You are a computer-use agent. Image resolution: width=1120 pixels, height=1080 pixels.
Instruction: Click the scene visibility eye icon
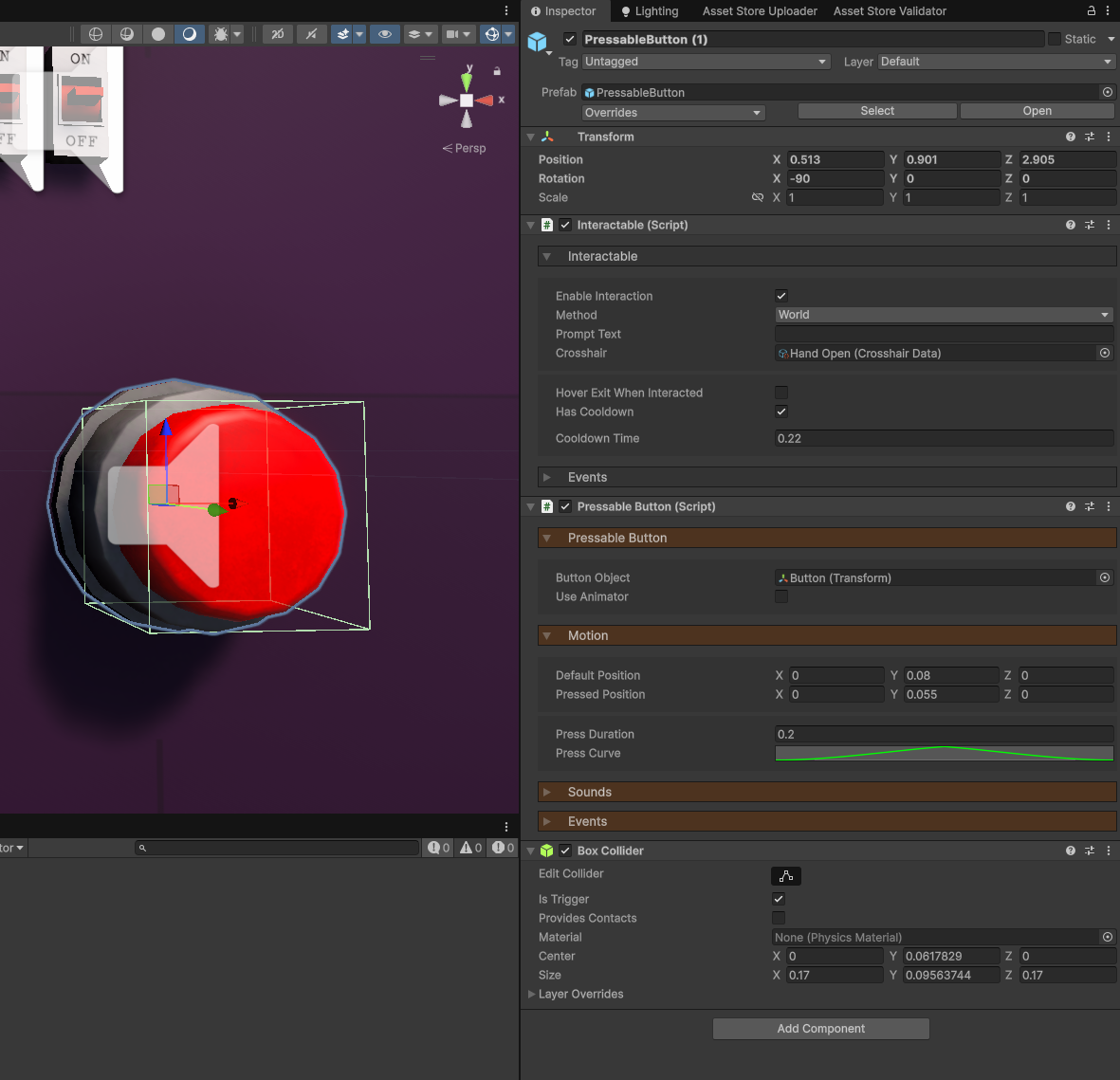point(384,34)
